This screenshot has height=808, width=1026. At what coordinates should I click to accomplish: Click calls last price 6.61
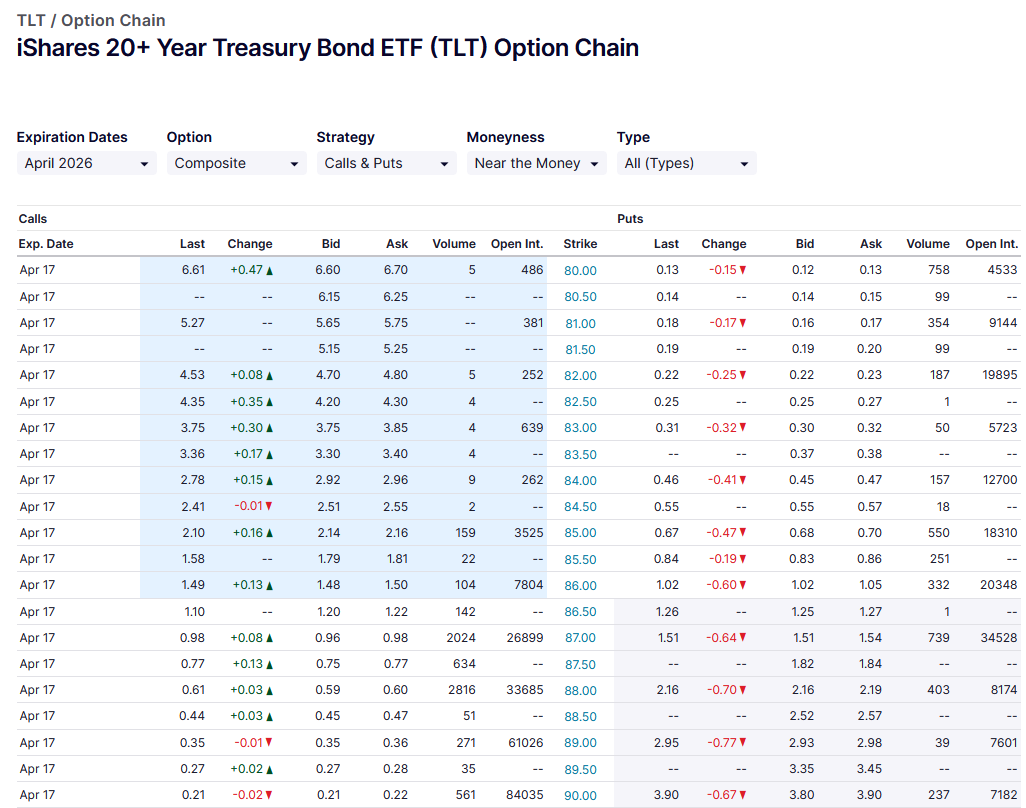point(193,270)
